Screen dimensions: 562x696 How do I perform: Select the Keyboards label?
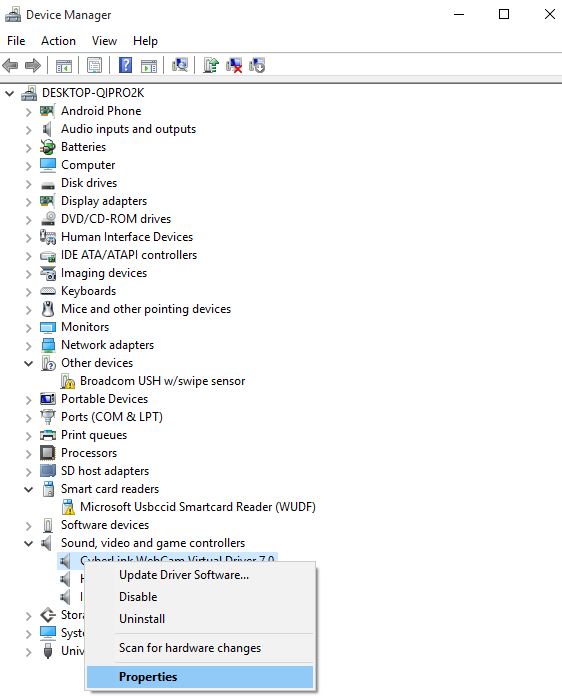[88, 291]
